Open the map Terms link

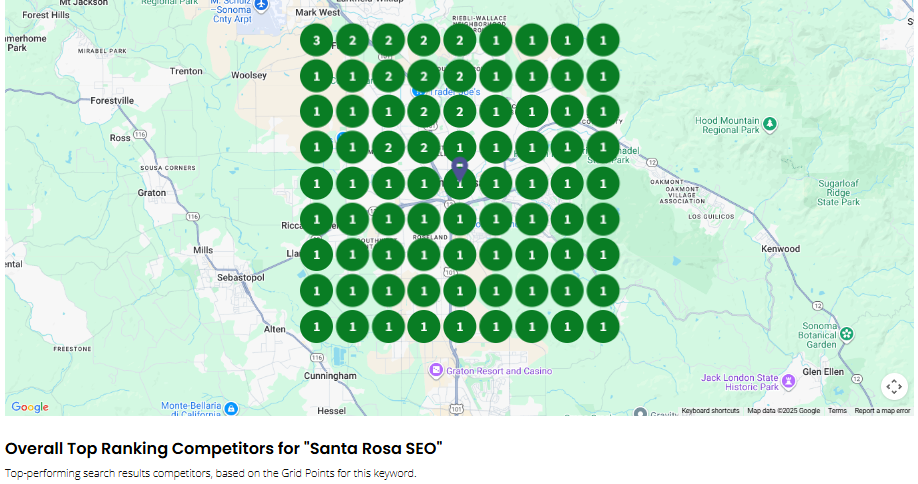pos(837,411)
